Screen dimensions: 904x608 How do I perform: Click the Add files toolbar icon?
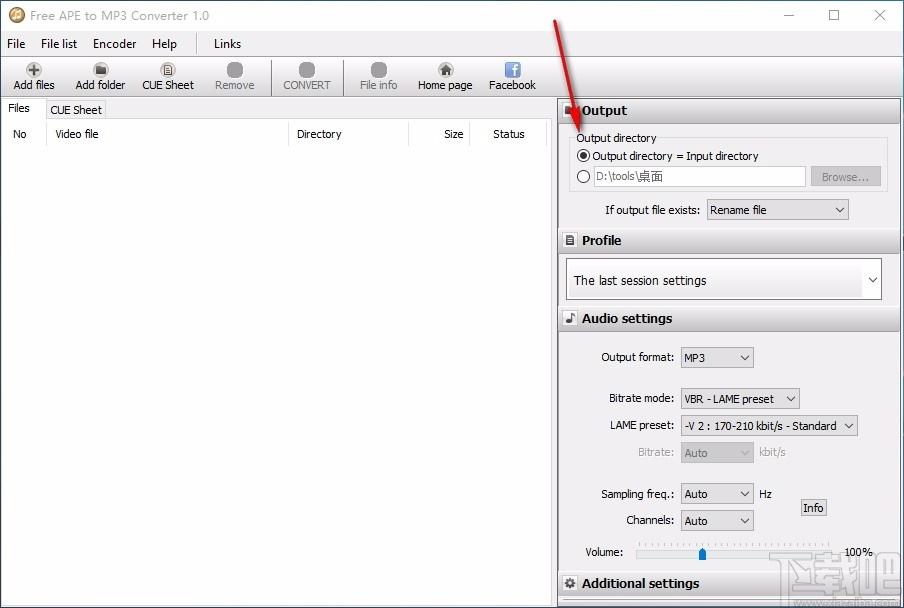pos(34,70)
